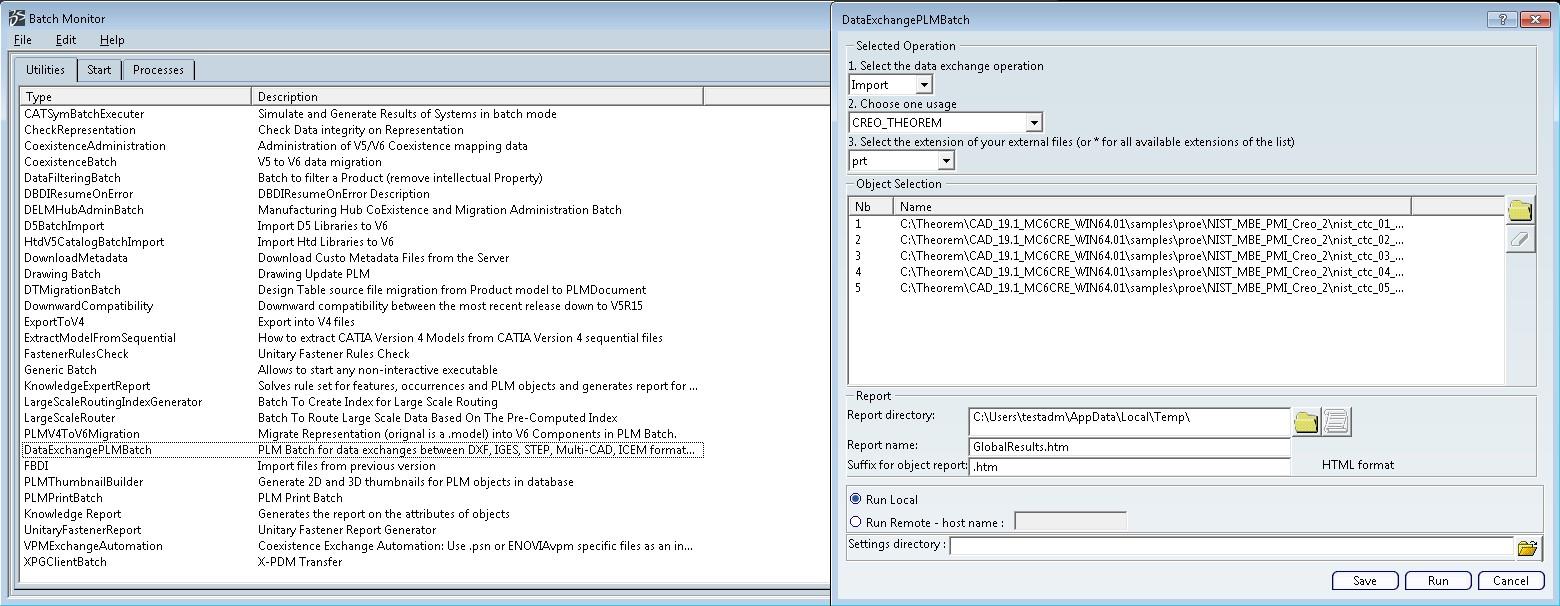
Task: Open the File menu in Batch Monitor
Action: click(23, 40)
